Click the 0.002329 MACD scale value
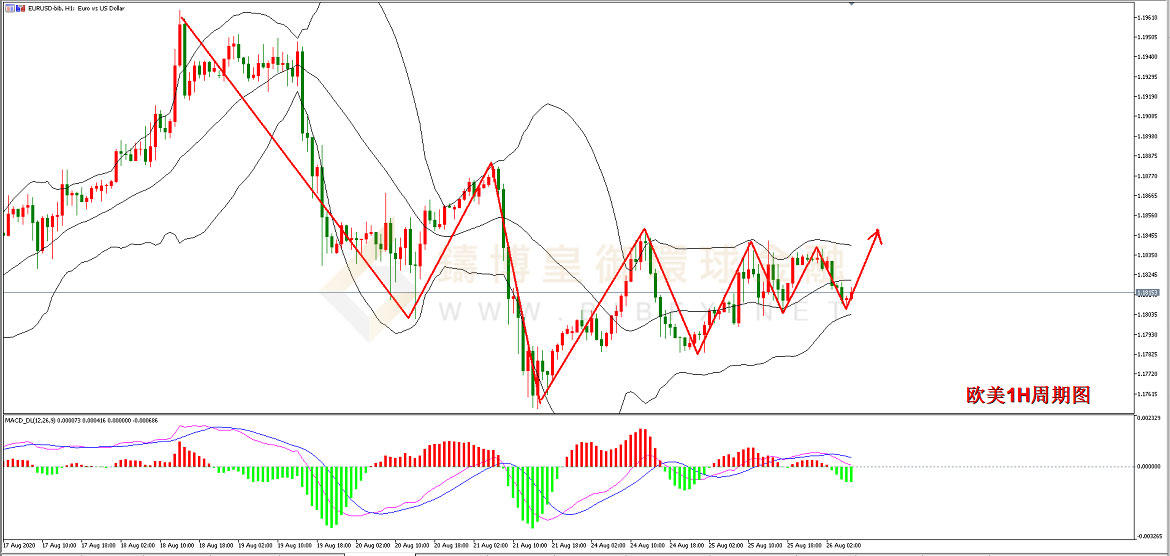The height and width of the screenshot is (556, 1170). [x=1150, y=418]
